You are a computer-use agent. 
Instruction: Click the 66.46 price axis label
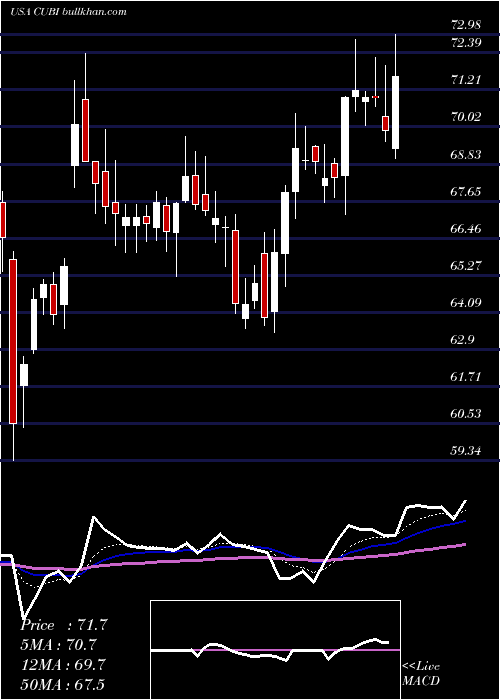coord(466,229)
